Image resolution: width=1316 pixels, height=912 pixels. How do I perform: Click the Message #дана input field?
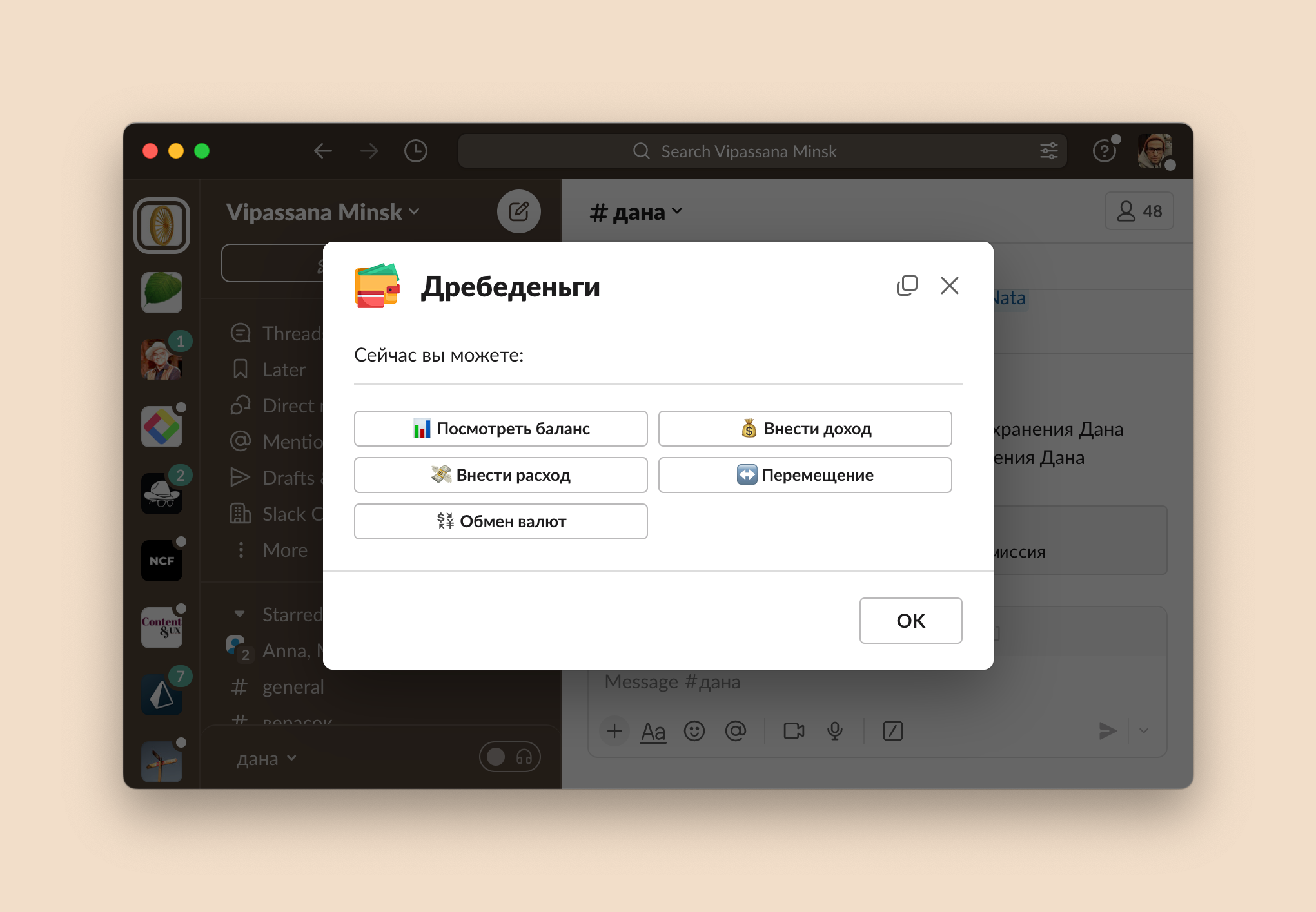(x=877, y=682)
